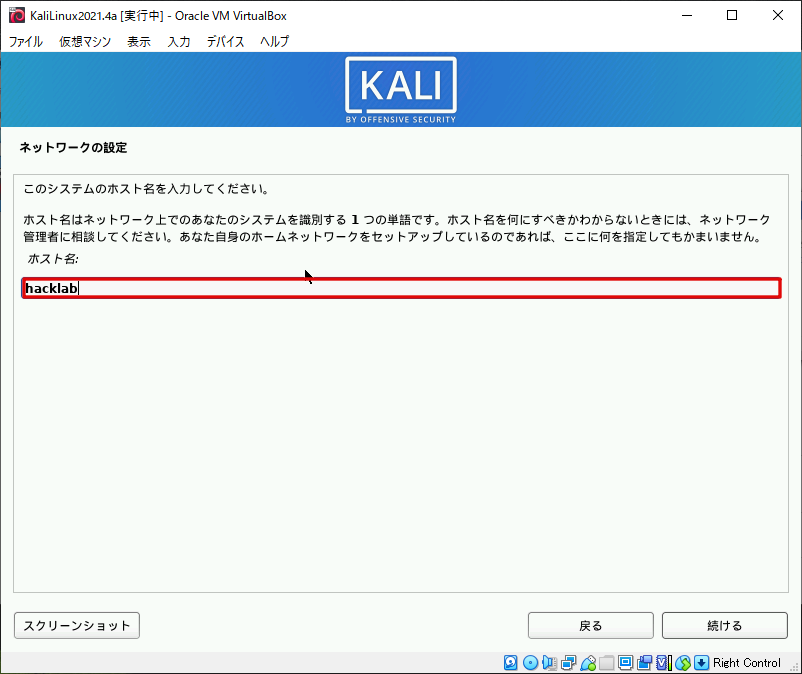802x674 pixels.
Task: Click the optical disc status icon
Action: pyautogui.click(x=530, y=663)
